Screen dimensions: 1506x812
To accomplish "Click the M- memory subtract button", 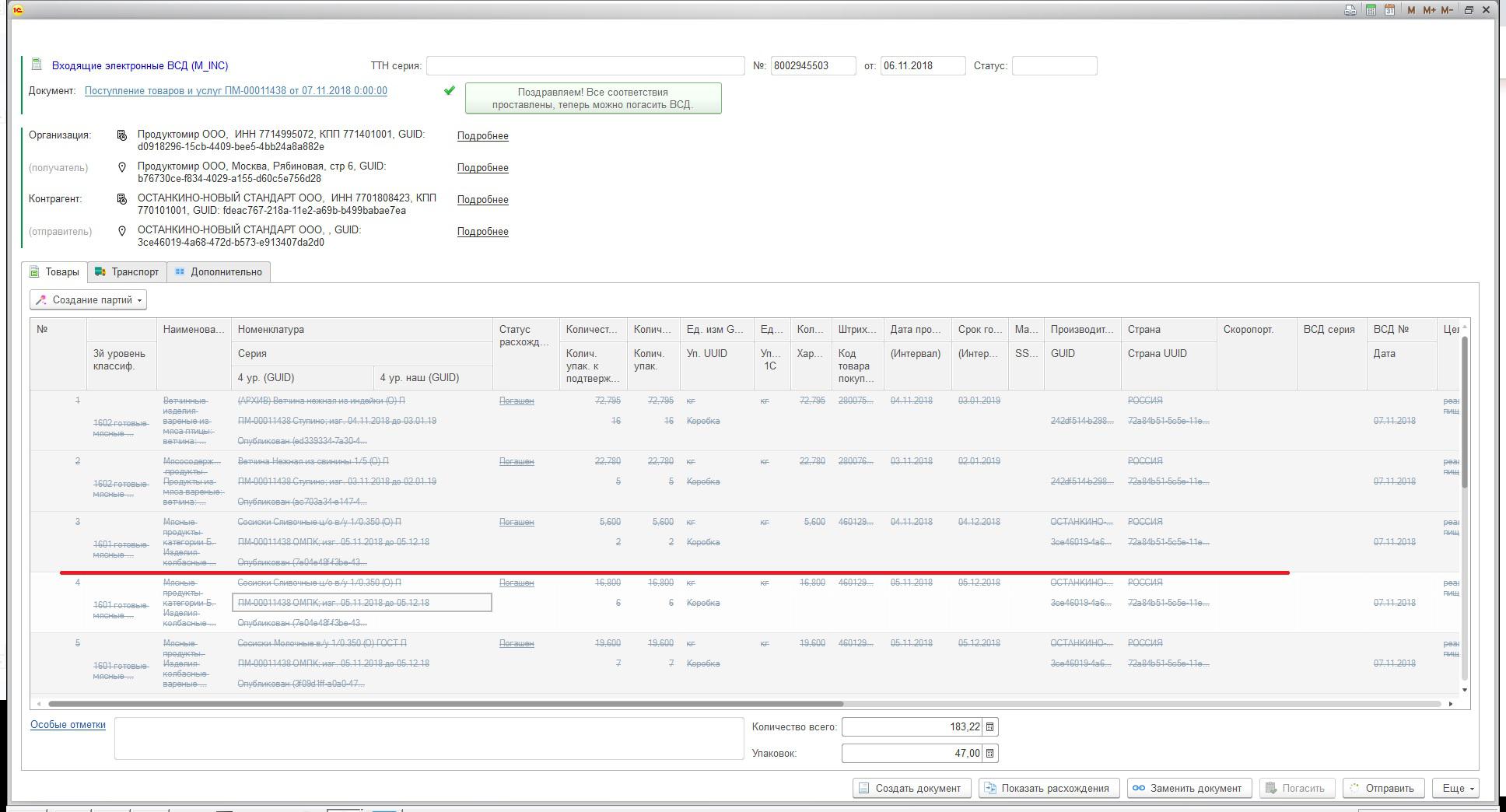I will click(x=1447, y=10).
